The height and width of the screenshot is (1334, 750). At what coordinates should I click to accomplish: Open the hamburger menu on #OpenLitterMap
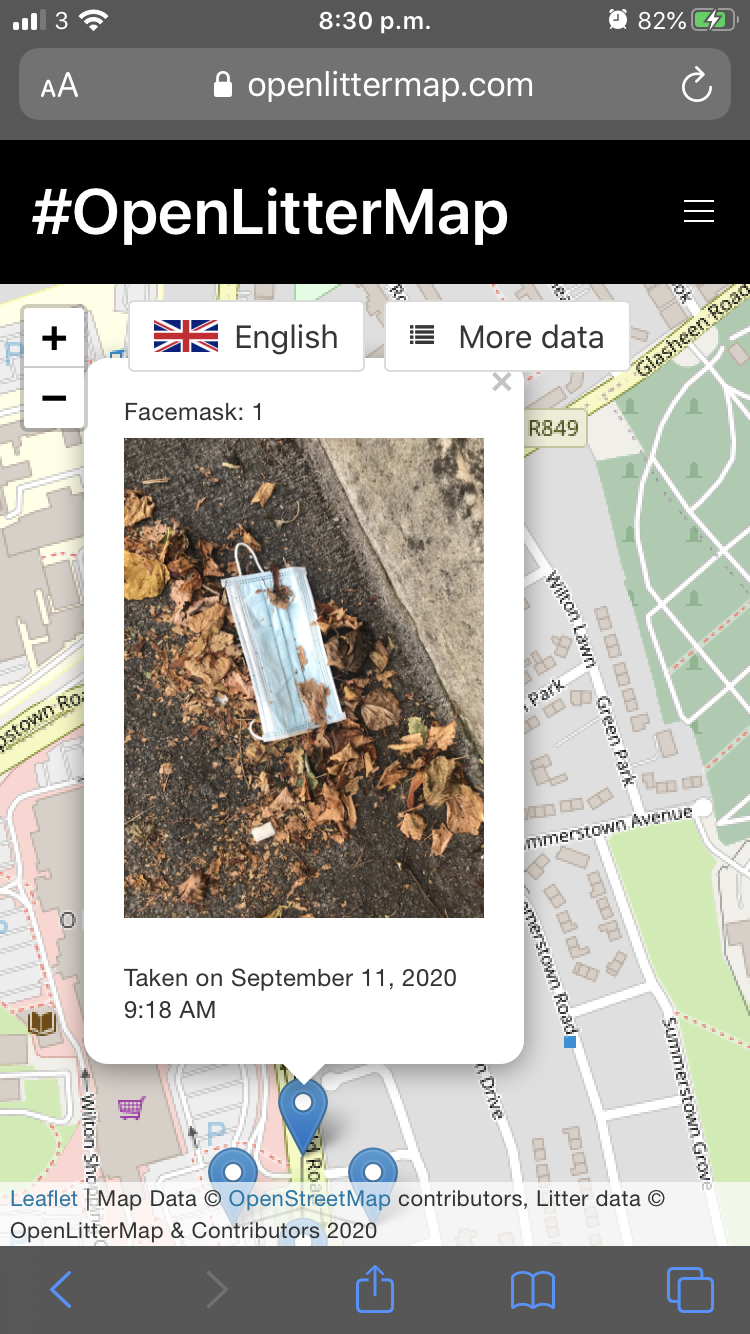coord(699,212)
